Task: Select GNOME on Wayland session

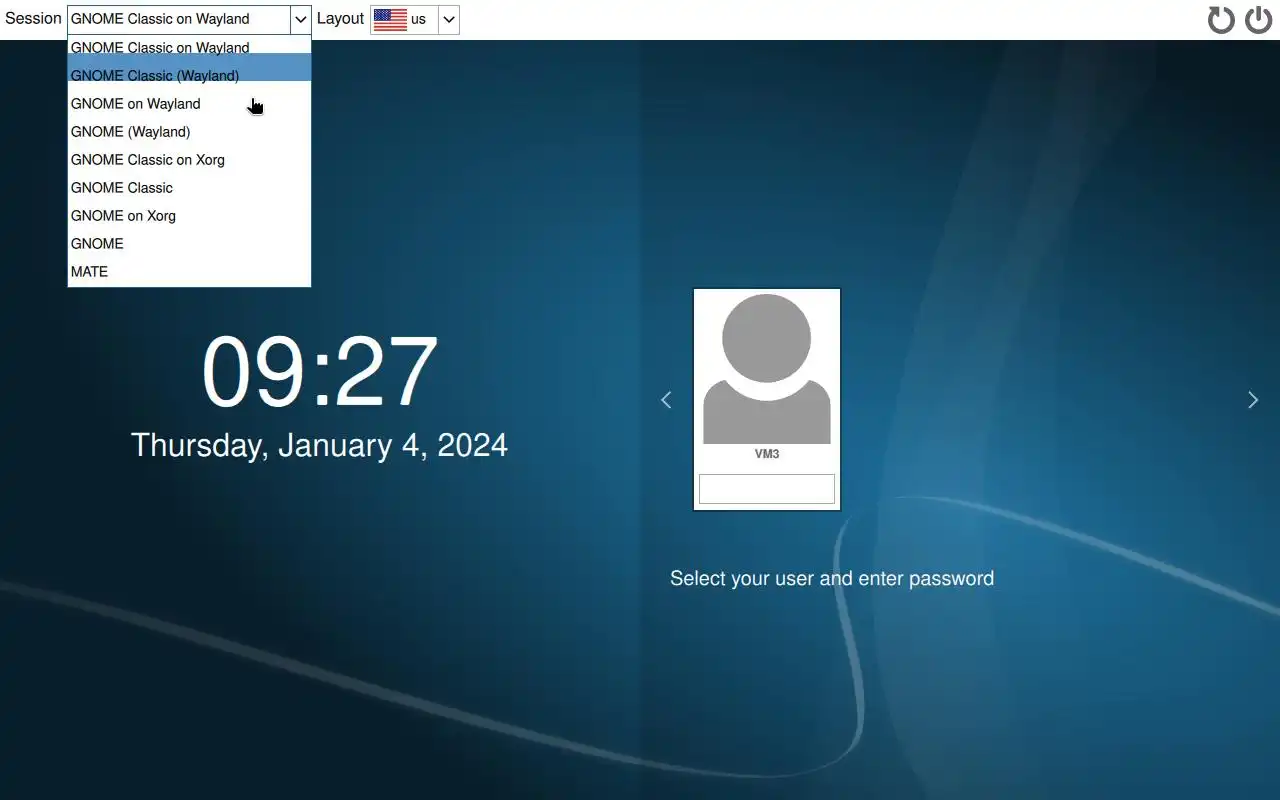Action: [x=189, y=103]
